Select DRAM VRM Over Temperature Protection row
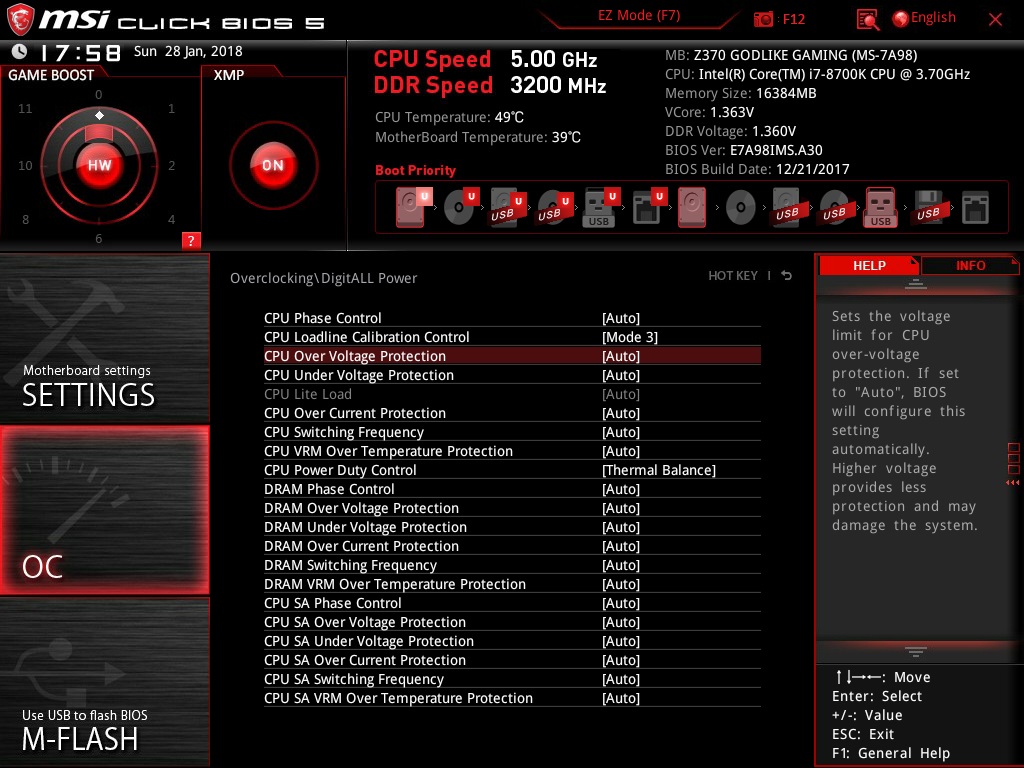The height and width of the screenshot is (768, 1024). [512, 584]
